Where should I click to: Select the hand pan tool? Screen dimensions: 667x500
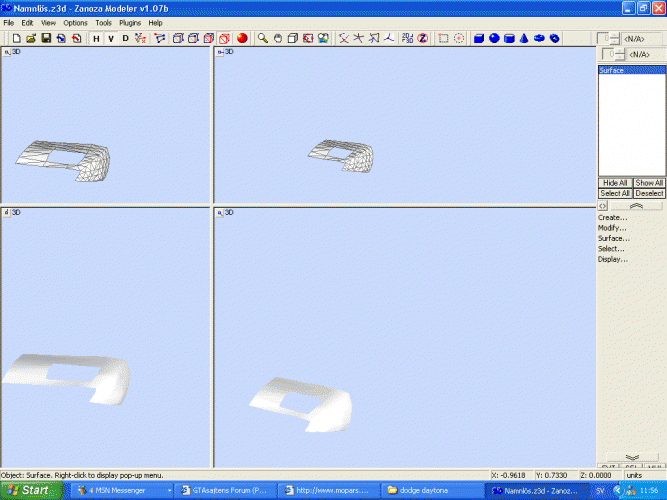tap(277, 38)
